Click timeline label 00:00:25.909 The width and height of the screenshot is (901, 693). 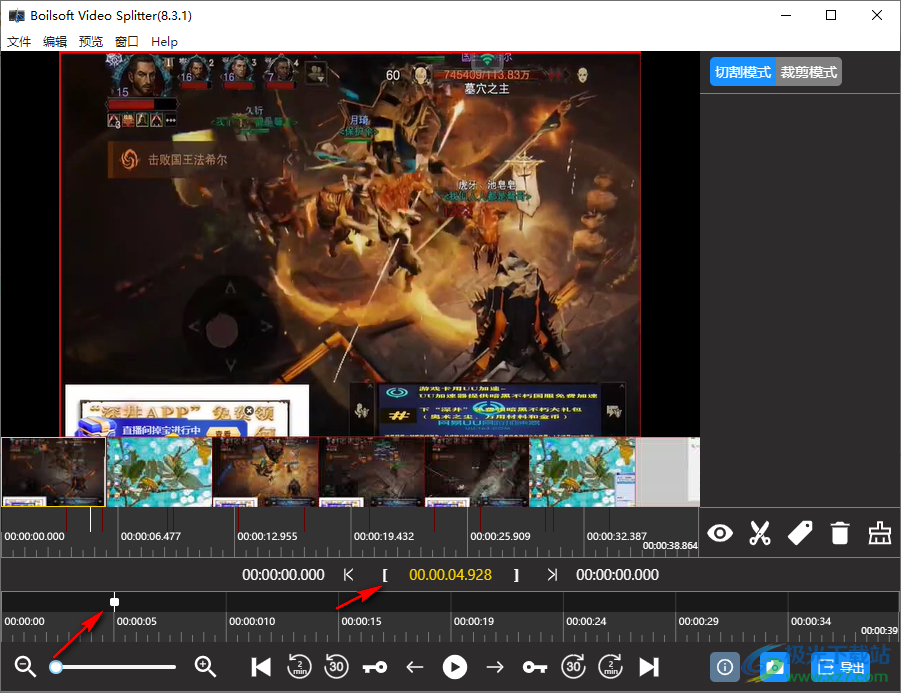[500, 536]
